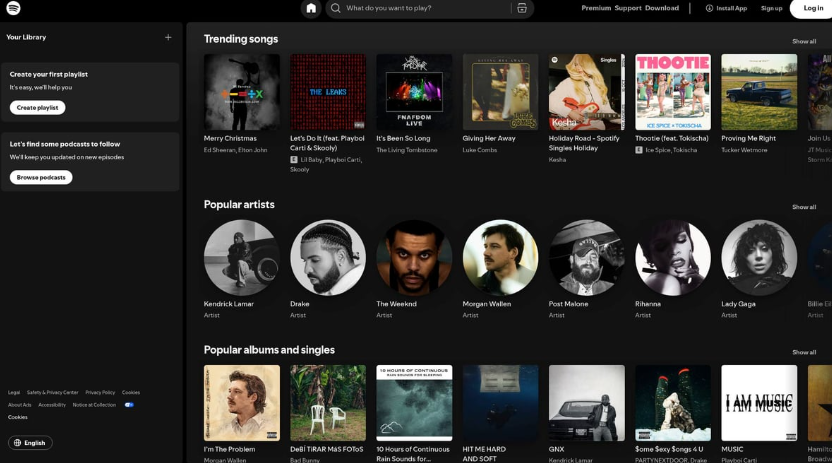Click Popular artists heading
This screenshot has height=463, width=832.
click(239, 205)
